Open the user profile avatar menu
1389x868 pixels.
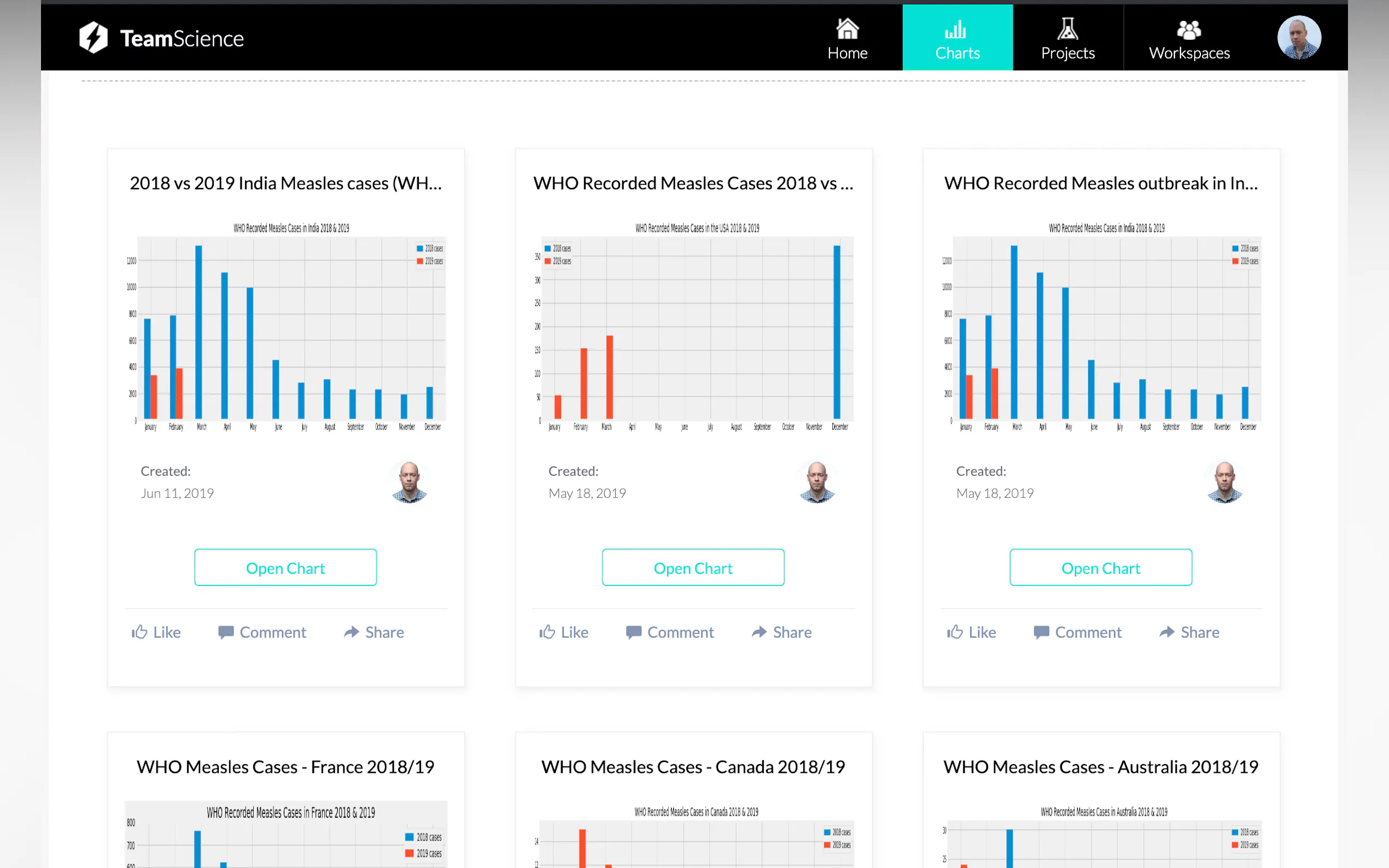[1298, 38]
